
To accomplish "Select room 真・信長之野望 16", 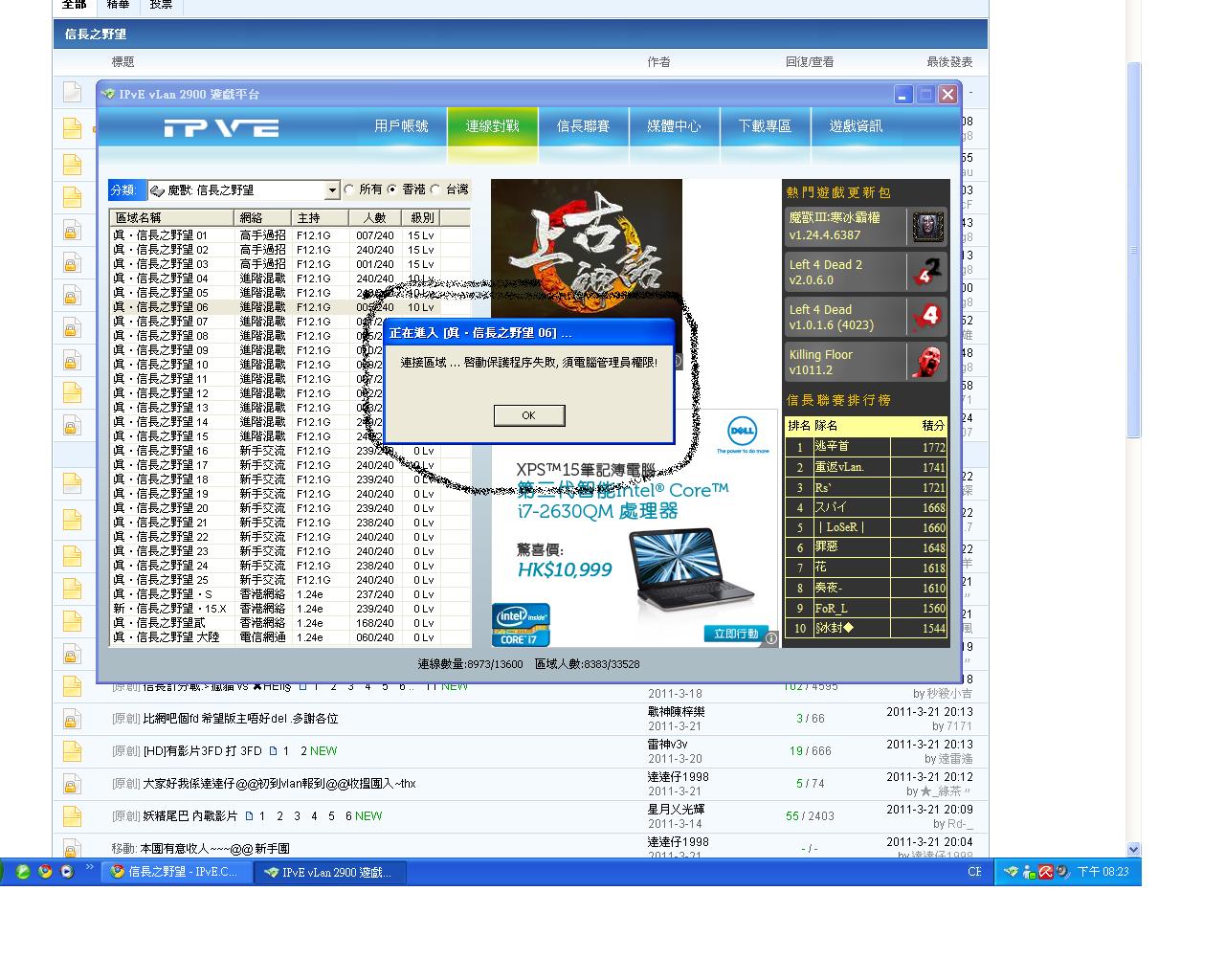I will click(291, 451).
